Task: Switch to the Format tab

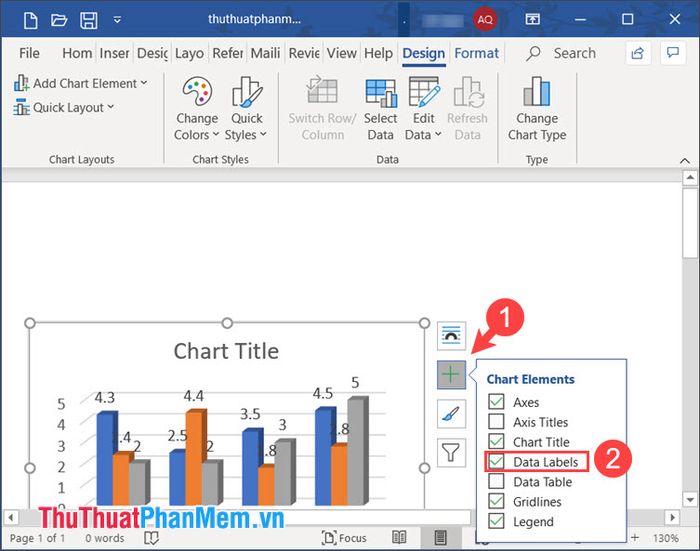Action: click(x=476, y=53)
